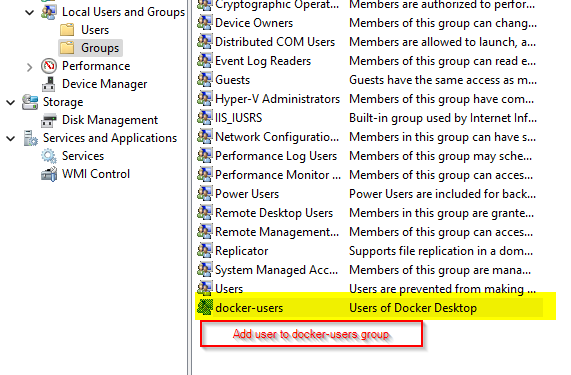This screenshot has width=571, height=375.
Task: Click the docker-users group icon
Action: click(205, 307)
